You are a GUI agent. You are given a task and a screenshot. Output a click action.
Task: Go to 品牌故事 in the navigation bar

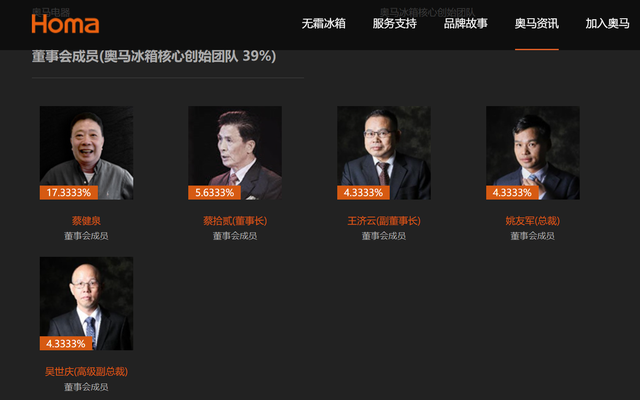click(466, 24)
